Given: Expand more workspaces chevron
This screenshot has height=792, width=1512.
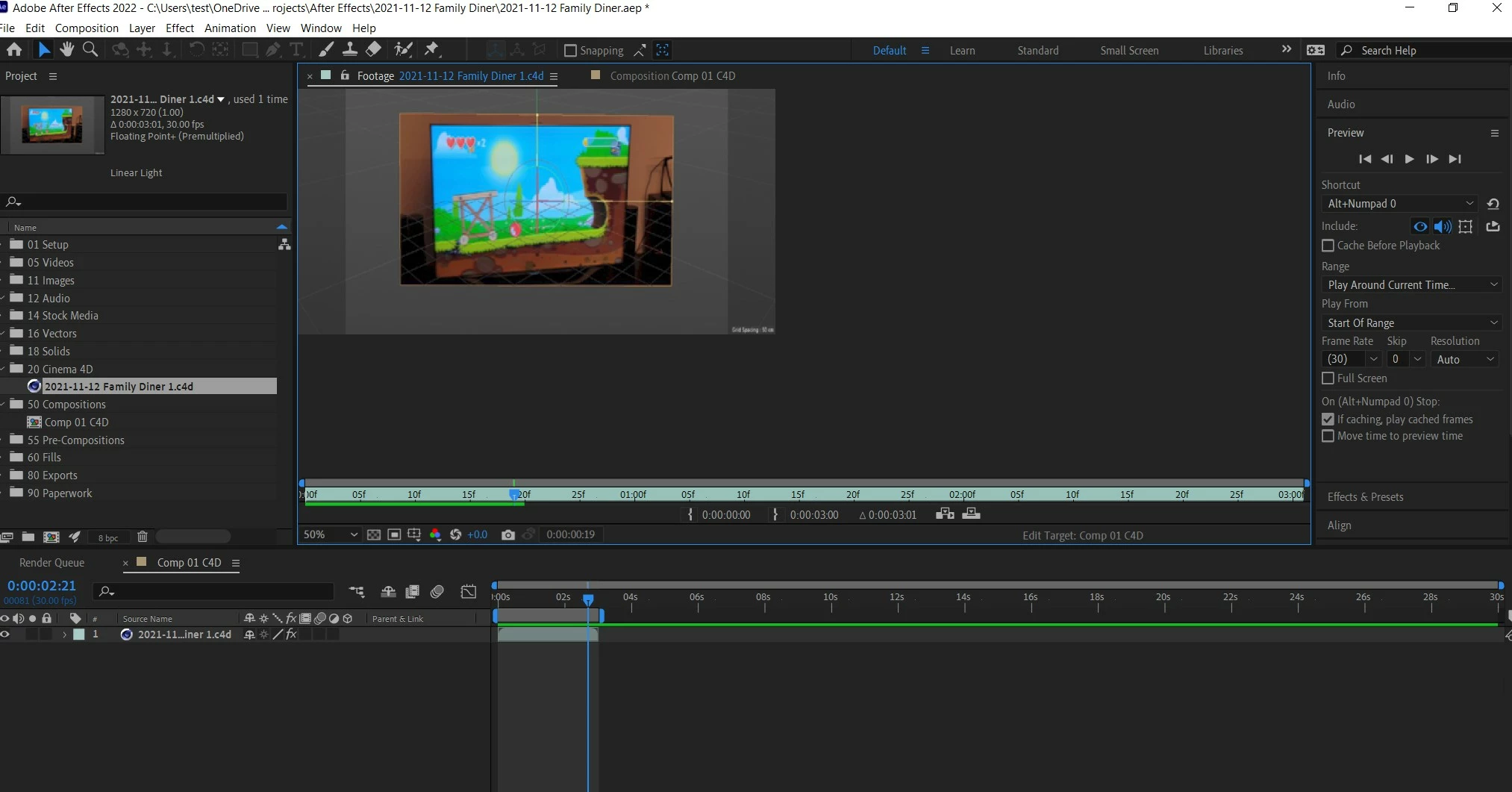Looking at the screenshot, I should tap(1287, 49).
